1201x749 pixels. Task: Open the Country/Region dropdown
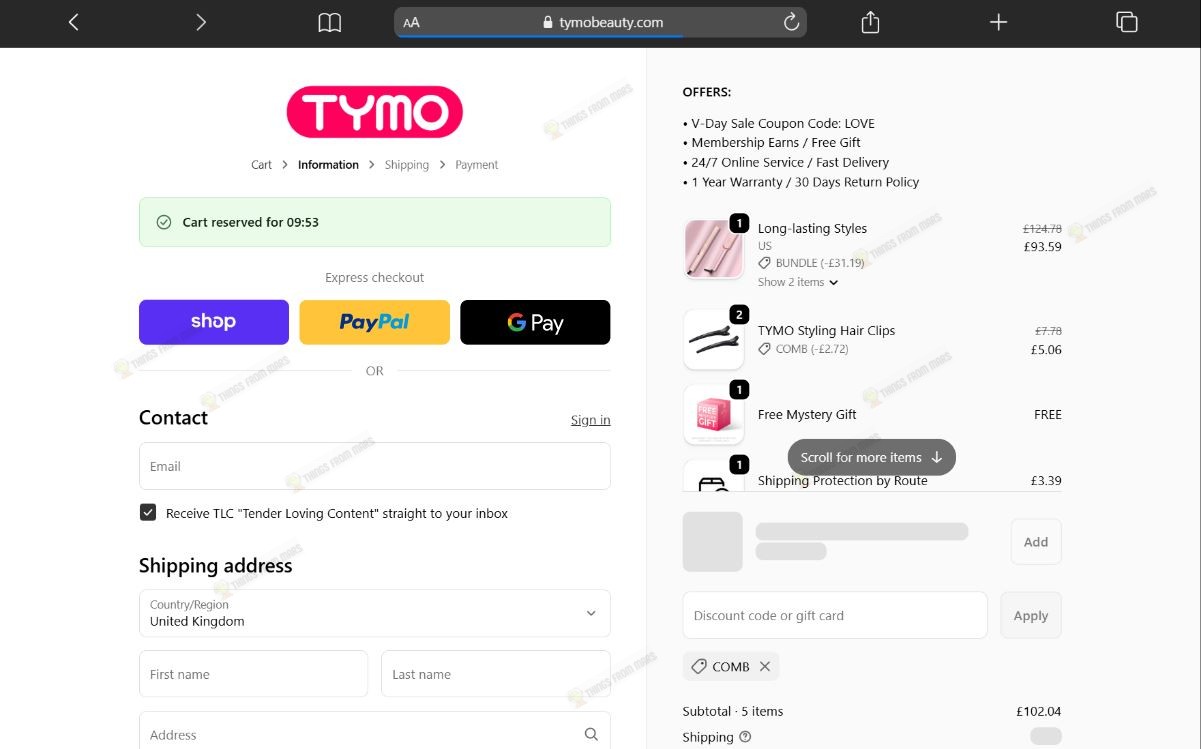tap(375, 613)
